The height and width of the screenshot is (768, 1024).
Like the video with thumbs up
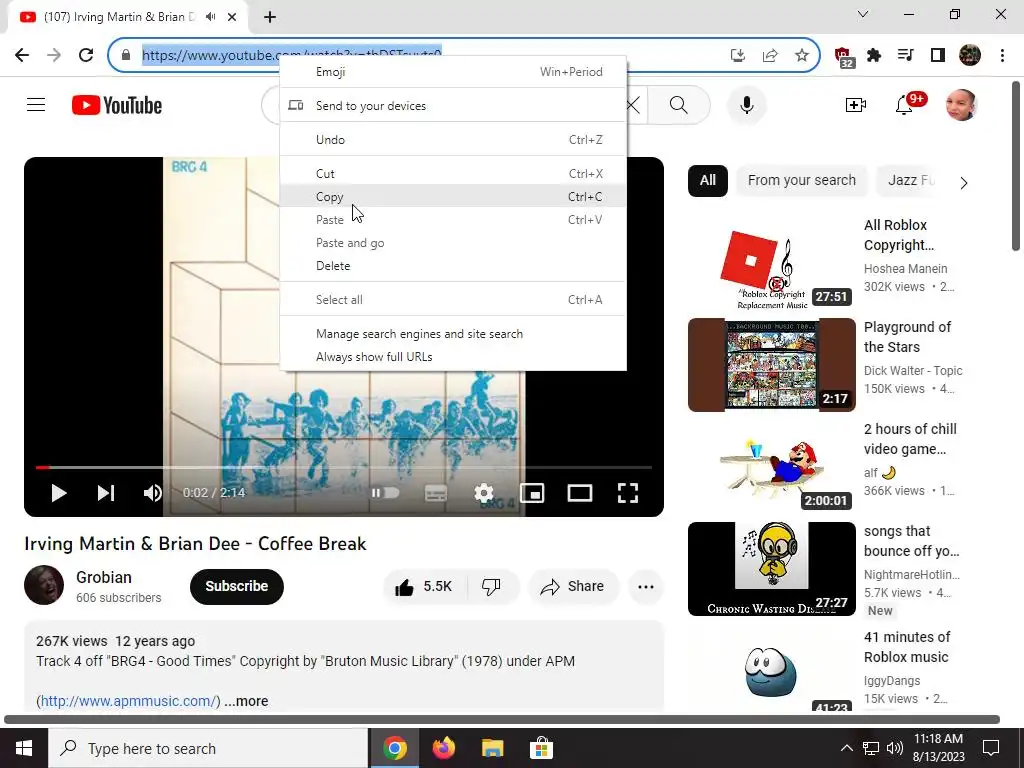coord(424,586)
